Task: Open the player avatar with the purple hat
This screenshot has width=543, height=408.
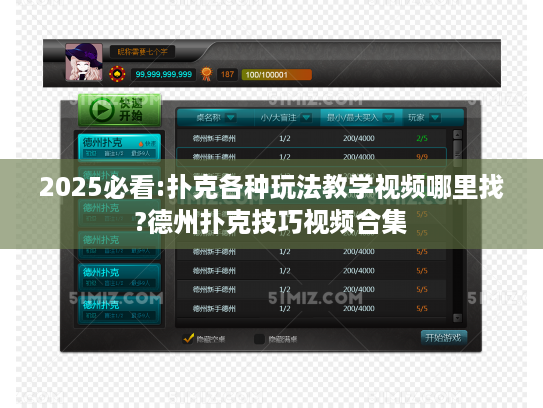Action: 84,62
